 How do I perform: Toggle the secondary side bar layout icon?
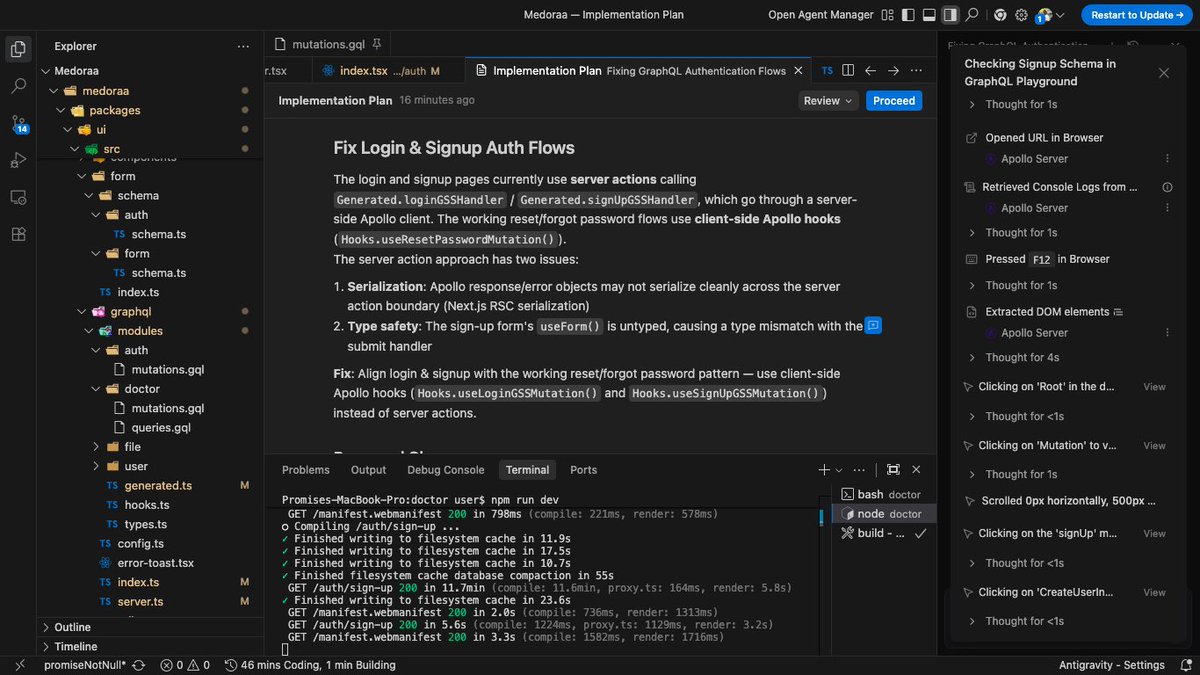950,15
